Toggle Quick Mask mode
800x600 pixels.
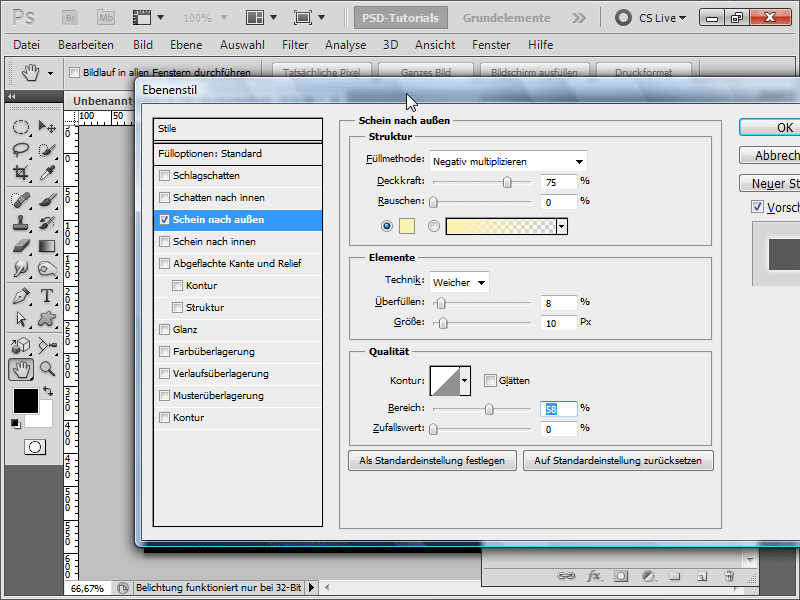35,447
